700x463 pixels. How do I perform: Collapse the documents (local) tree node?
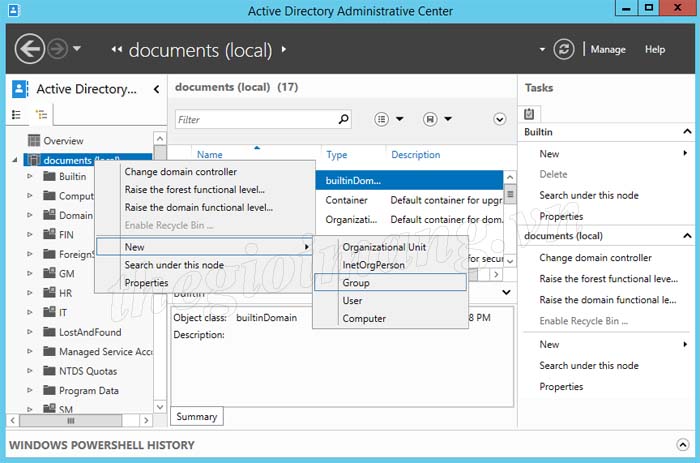(15, 160)
